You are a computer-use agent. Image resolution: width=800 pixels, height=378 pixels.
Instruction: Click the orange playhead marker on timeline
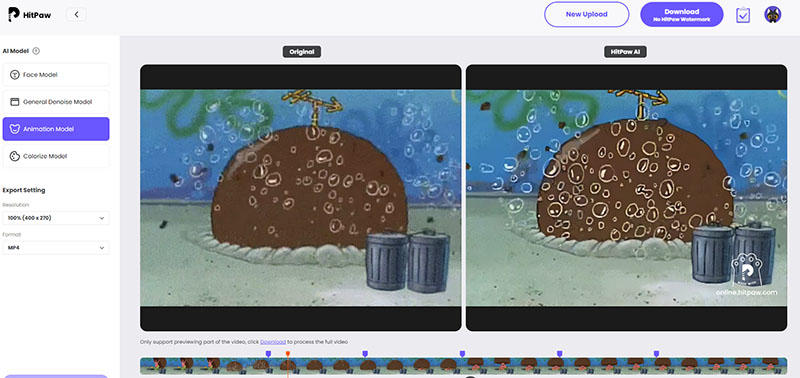coord(288,354)
